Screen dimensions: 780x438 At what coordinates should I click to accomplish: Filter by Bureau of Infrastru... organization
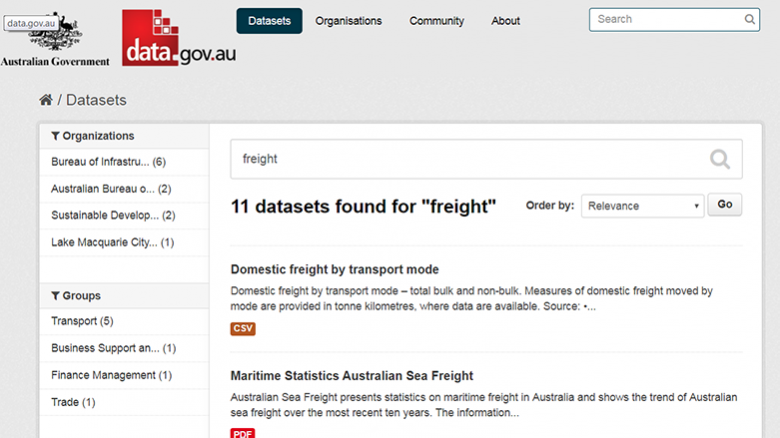(108, 162)
